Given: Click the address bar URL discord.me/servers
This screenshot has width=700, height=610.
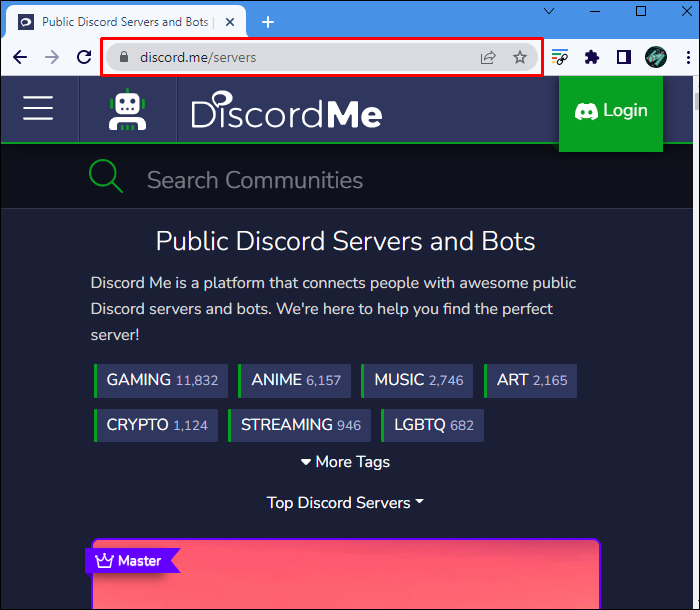Looking at the screenshot, I should [x=198, y=58].
